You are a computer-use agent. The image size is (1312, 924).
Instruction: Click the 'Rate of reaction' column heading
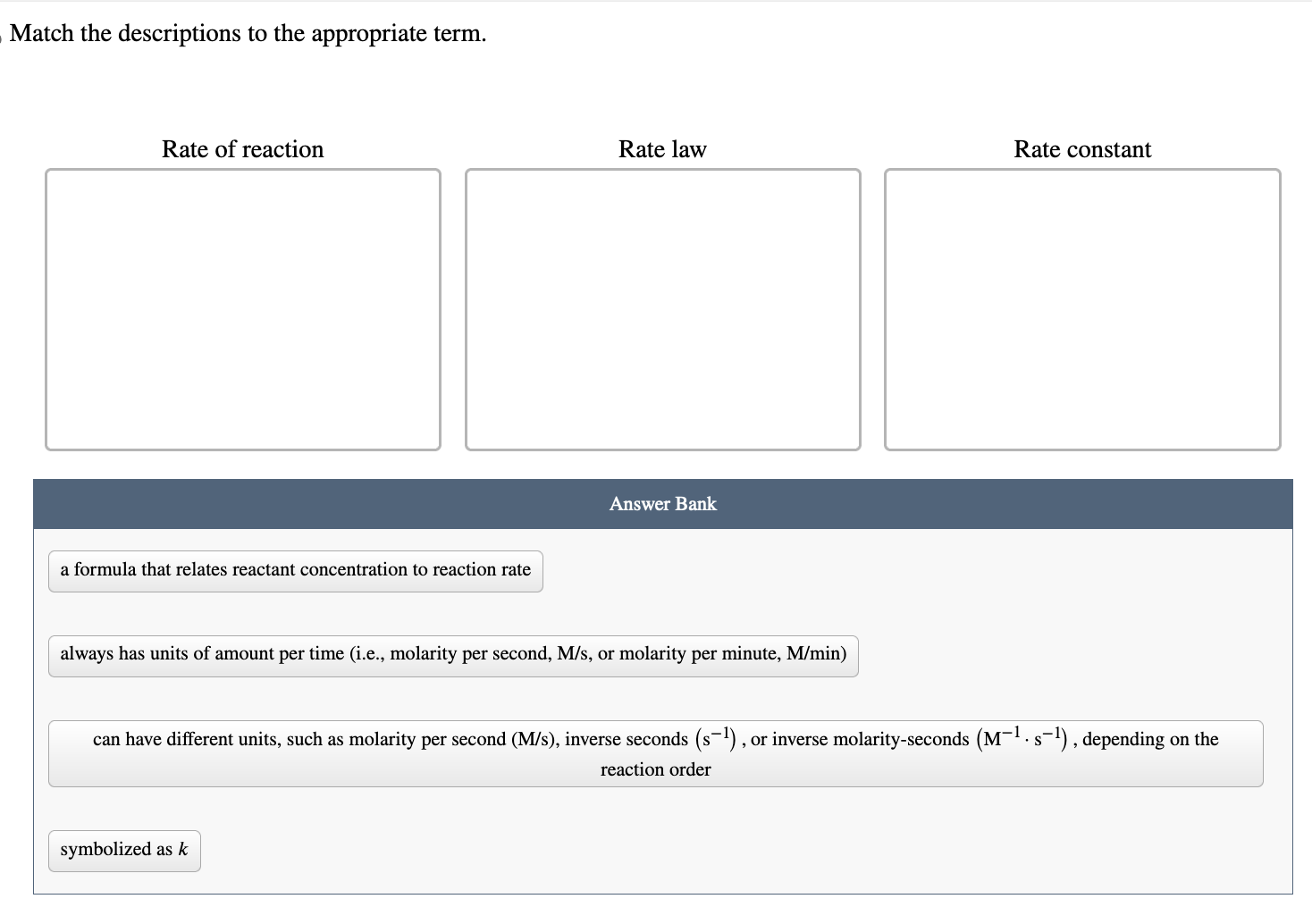click(x=243, y=149)
